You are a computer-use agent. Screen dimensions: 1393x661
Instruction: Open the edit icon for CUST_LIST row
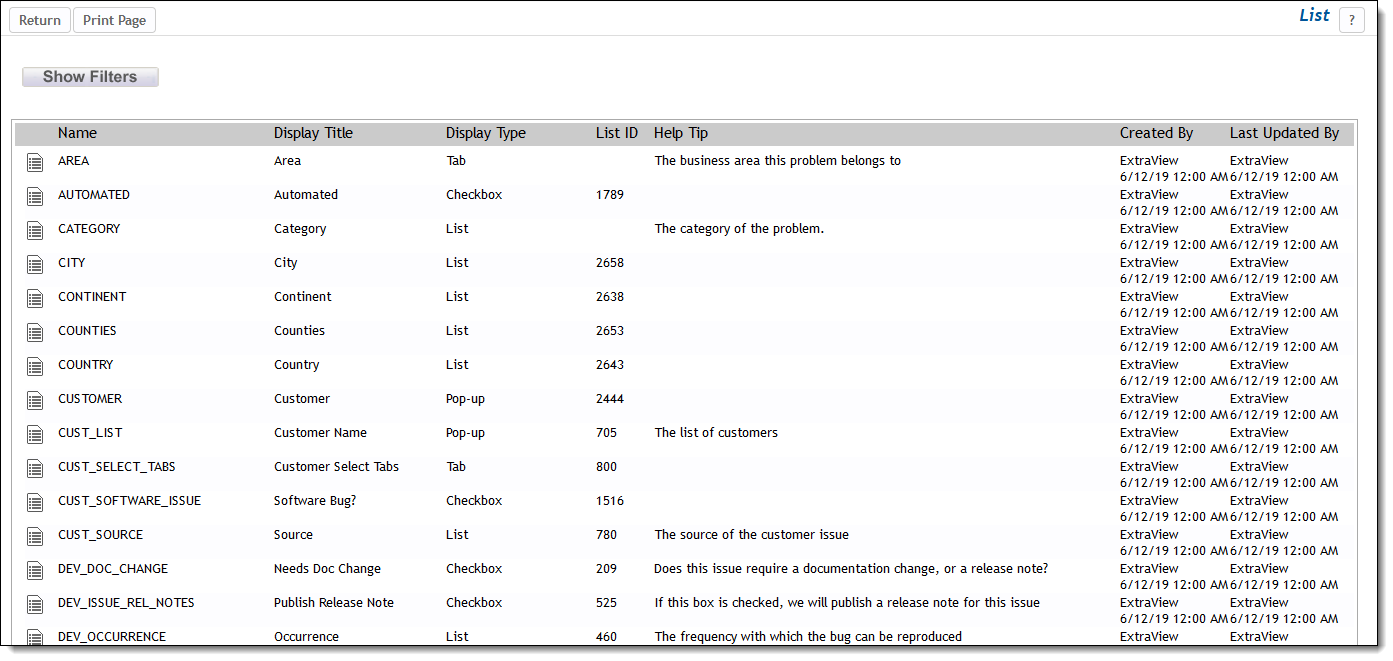35,434
